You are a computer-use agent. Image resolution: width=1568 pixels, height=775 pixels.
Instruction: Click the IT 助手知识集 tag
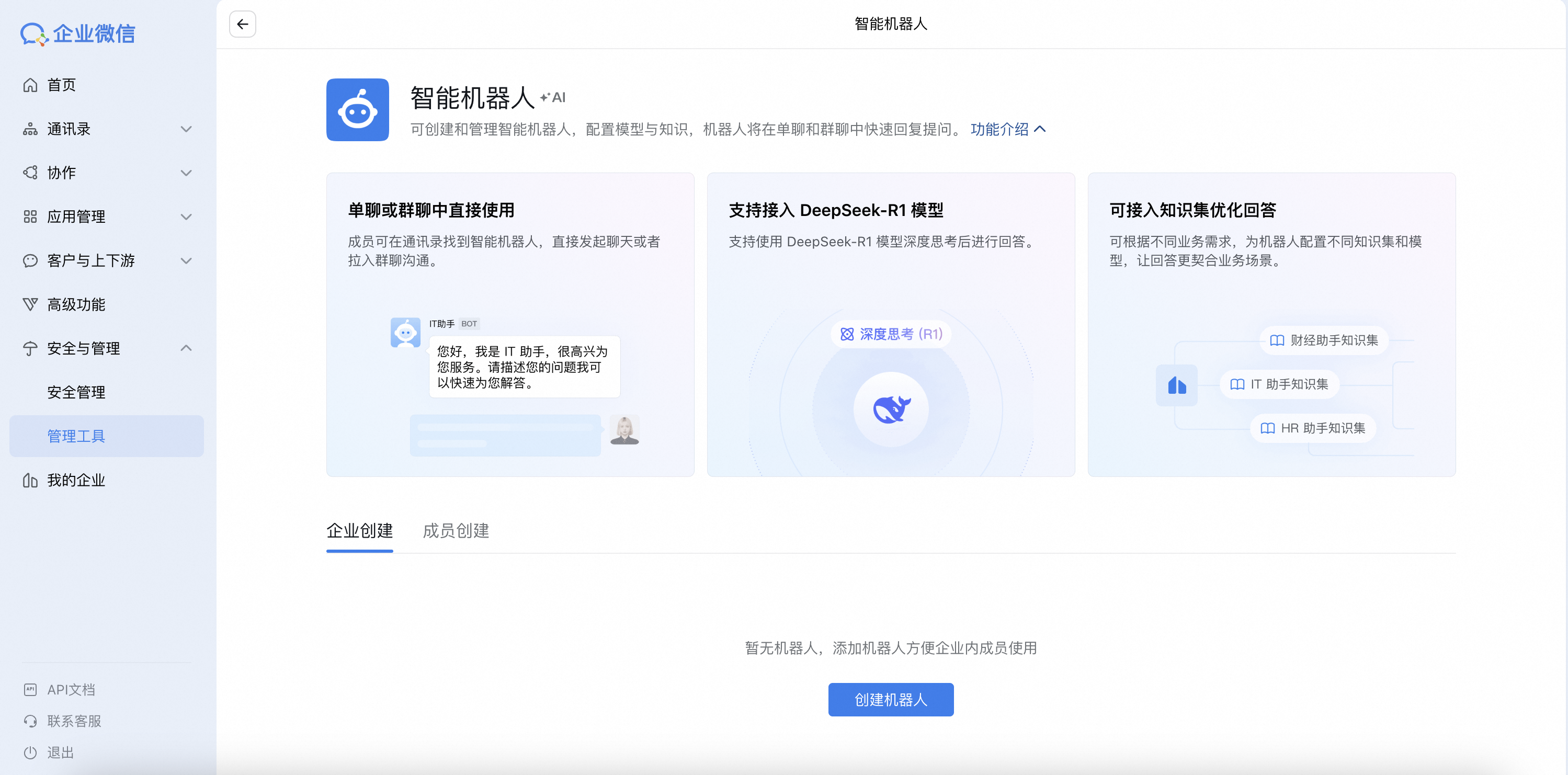1279,385
